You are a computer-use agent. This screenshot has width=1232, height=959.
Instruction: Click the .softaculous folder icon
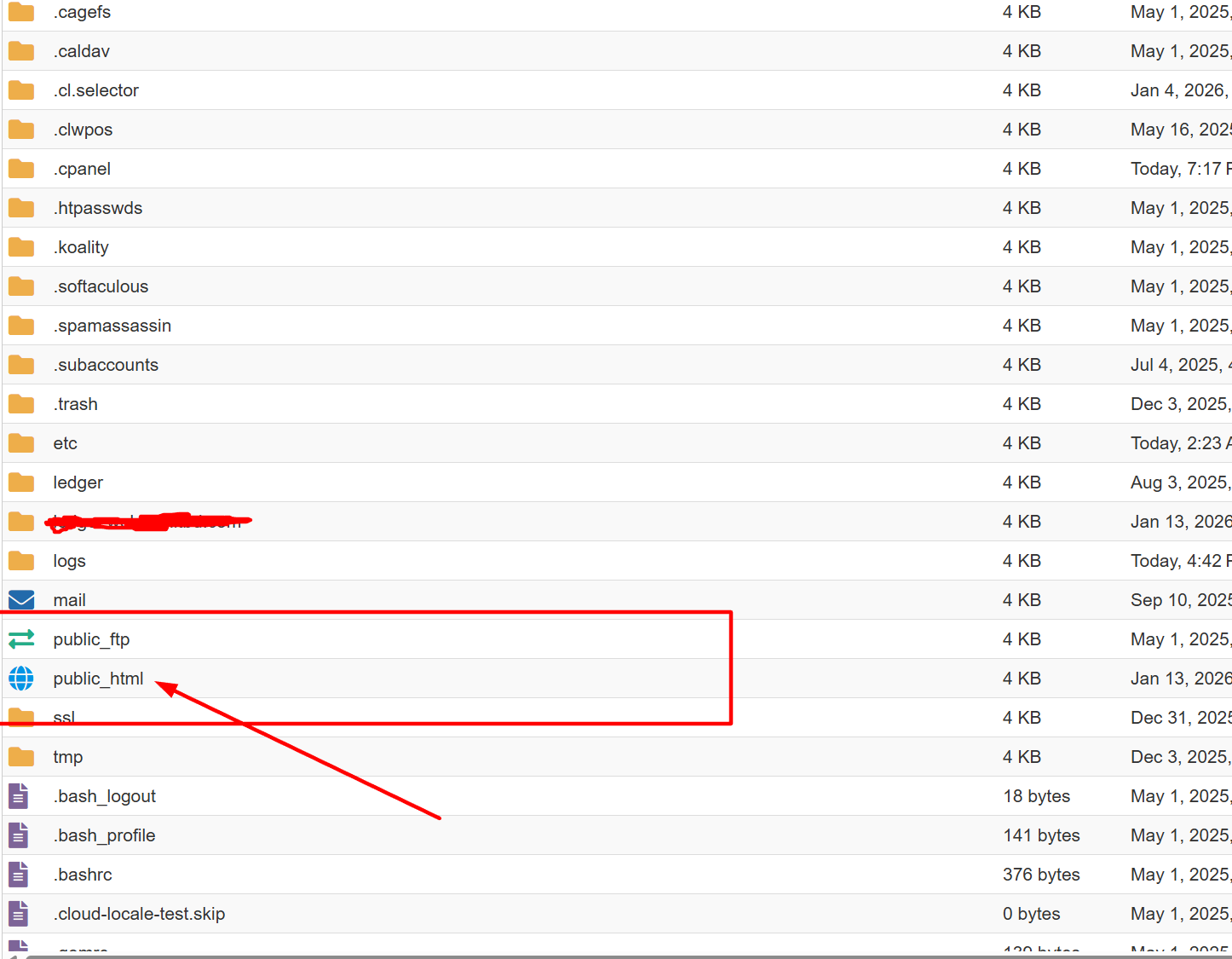coord(21,286)
